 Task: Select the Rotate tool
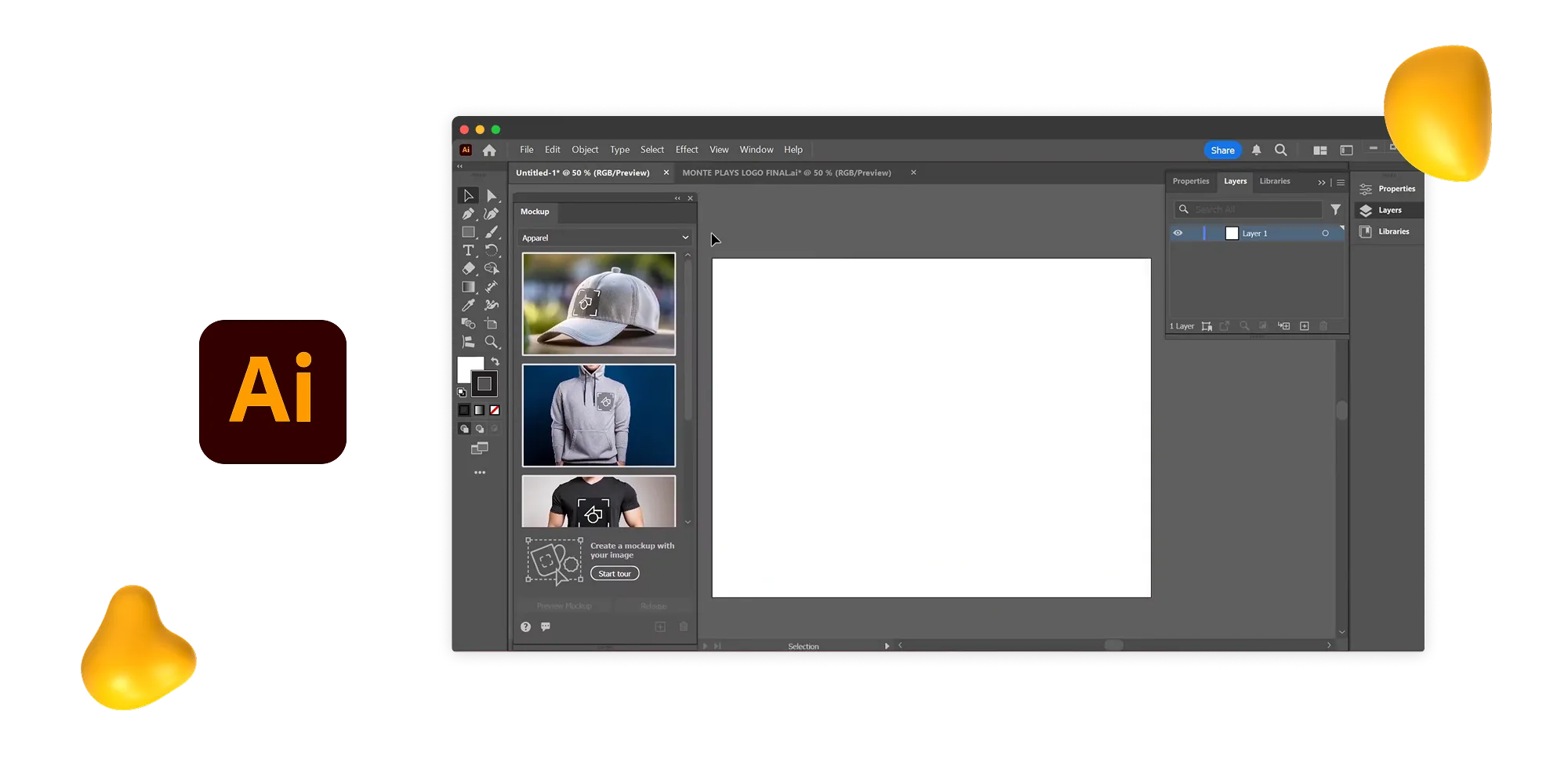tap(492, 251)
